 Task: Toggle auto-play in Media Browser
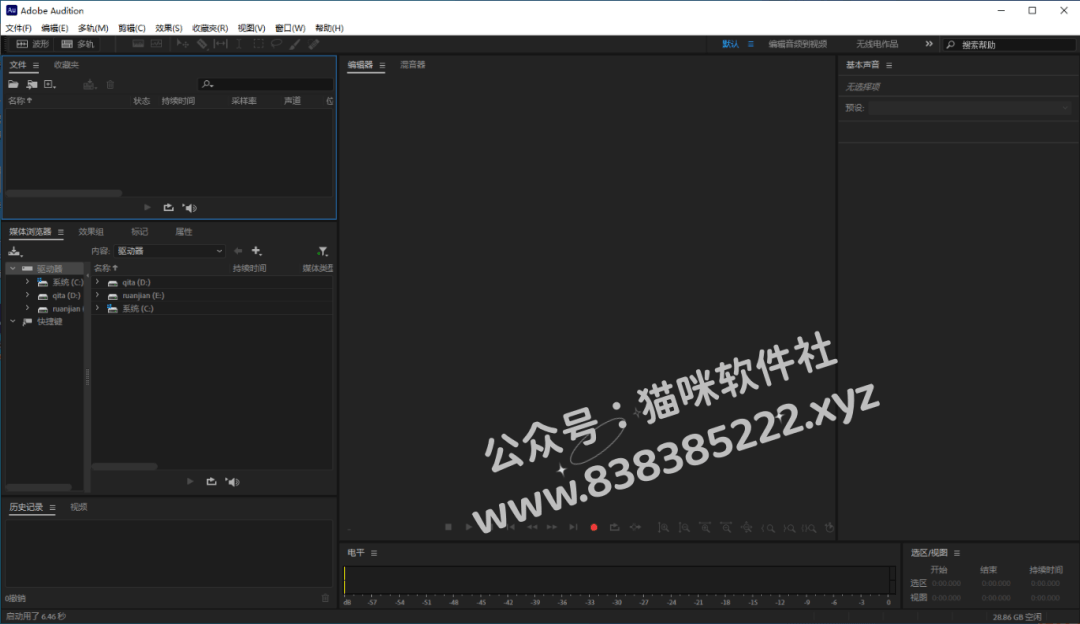point(232,481)
